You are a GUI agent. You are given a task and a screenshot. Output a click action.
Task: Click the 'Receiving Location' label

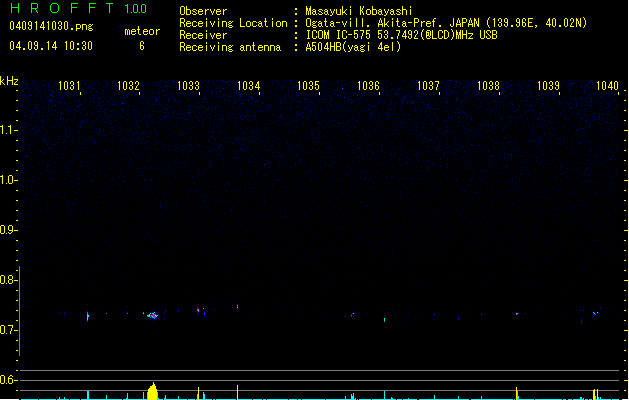(233, 23)
